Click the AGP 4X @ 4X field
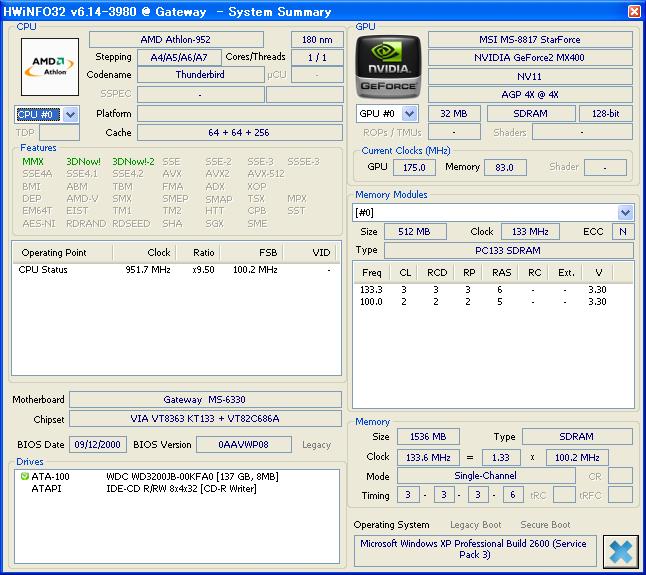The image size is (646, 575). coord(530,95)
